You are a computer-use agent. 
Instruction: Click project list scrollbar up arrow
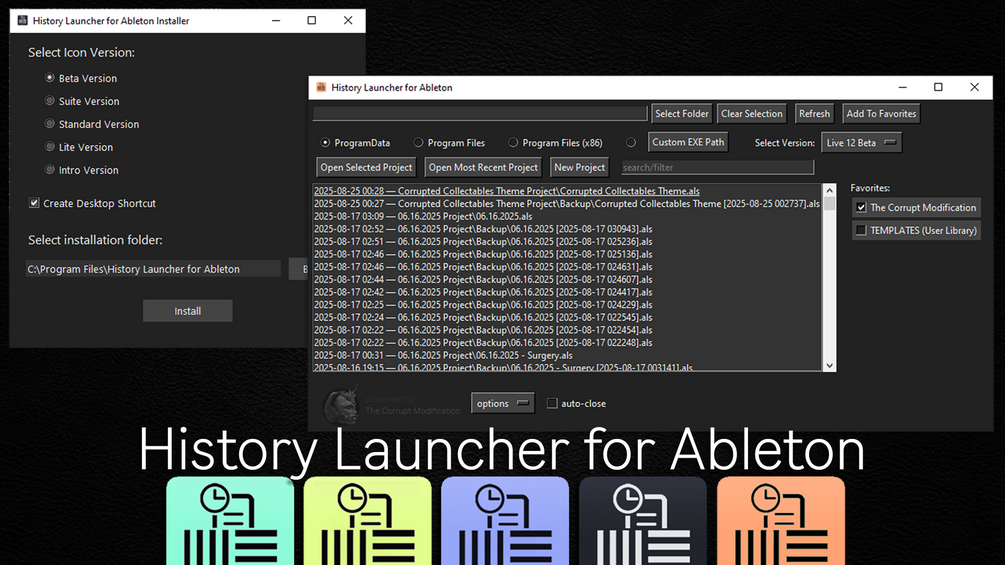(x=829, y=190)
